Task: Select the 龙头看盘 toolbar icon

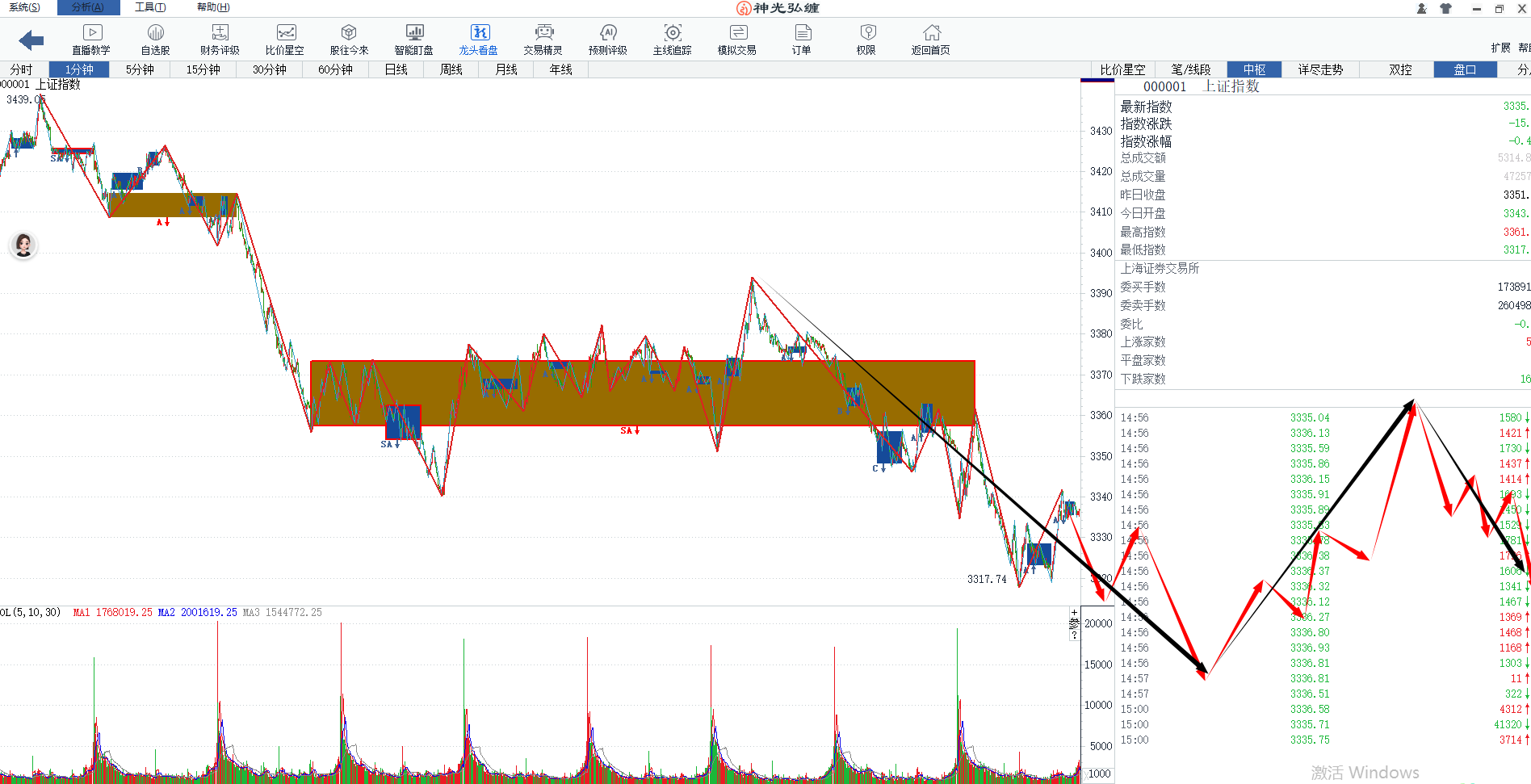Action: pos(479,39)
